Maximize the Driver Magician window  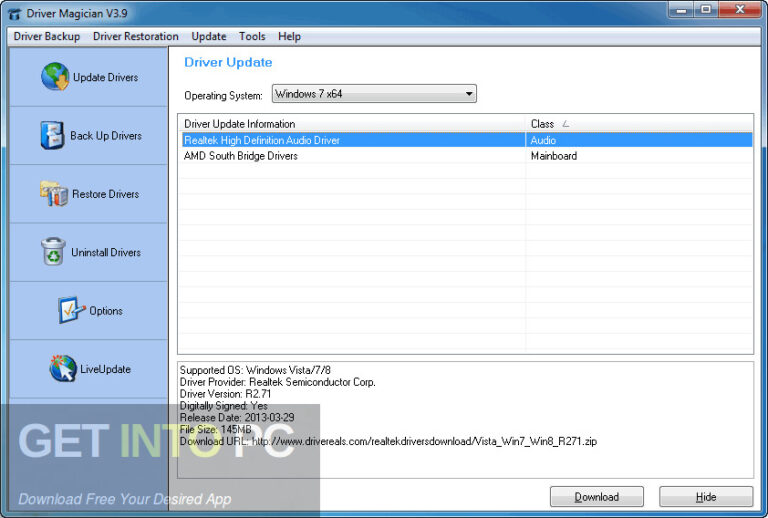[706, 9]
